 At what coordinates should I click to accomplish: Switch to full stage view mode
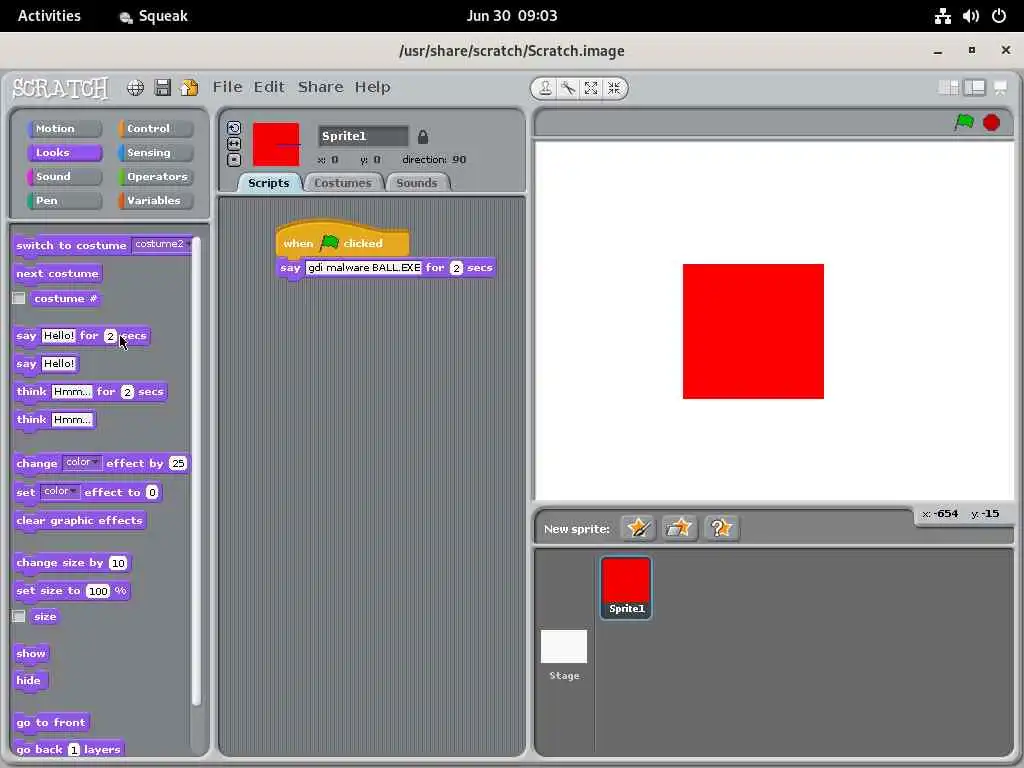[x=974, y=88]
